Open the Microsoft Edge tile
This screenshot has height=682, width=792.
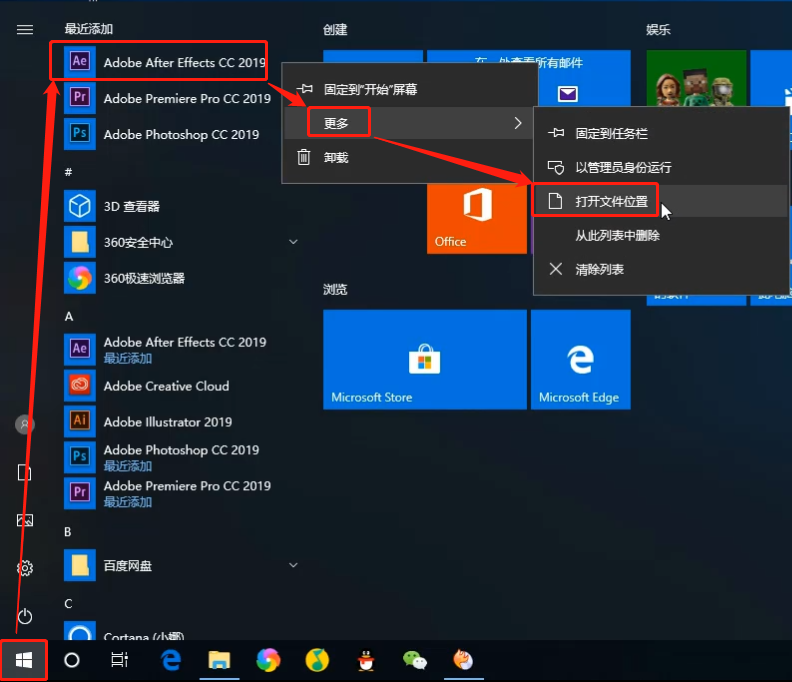pos(580,359)
